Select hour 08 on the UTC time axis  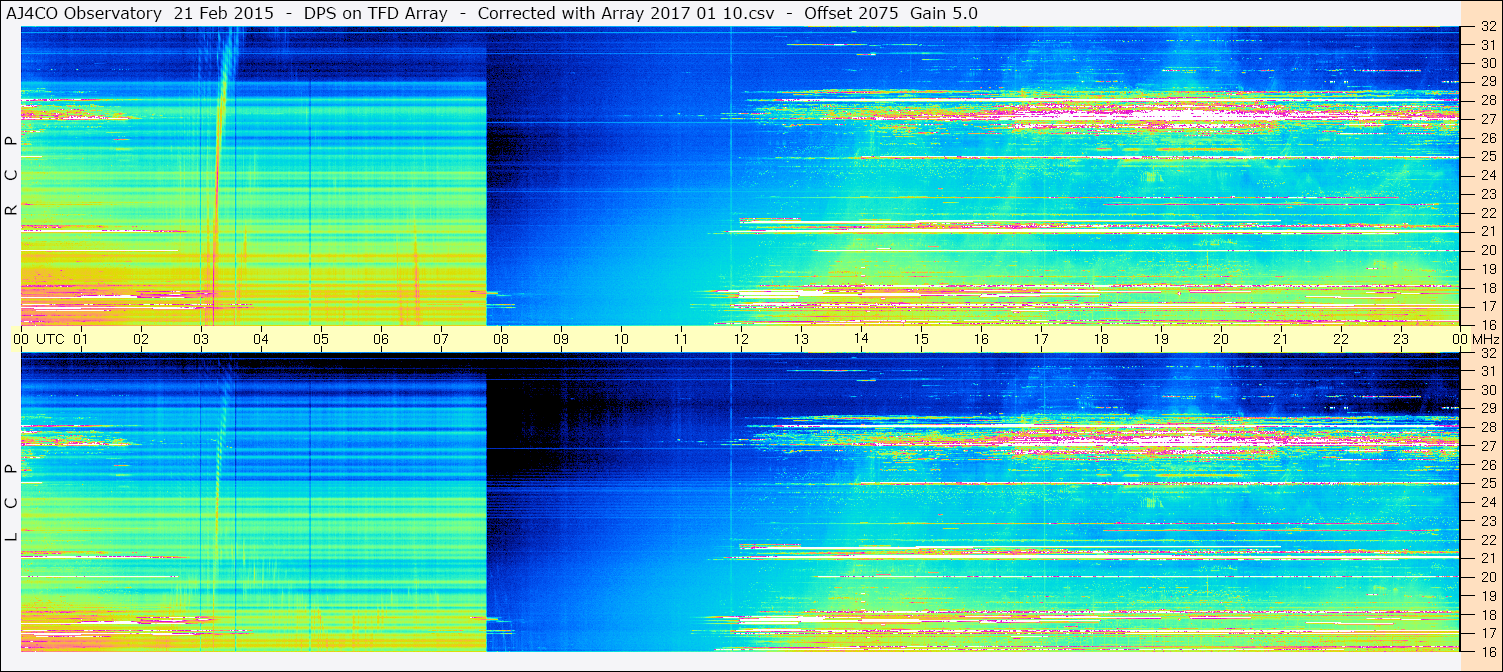(501, 339)
